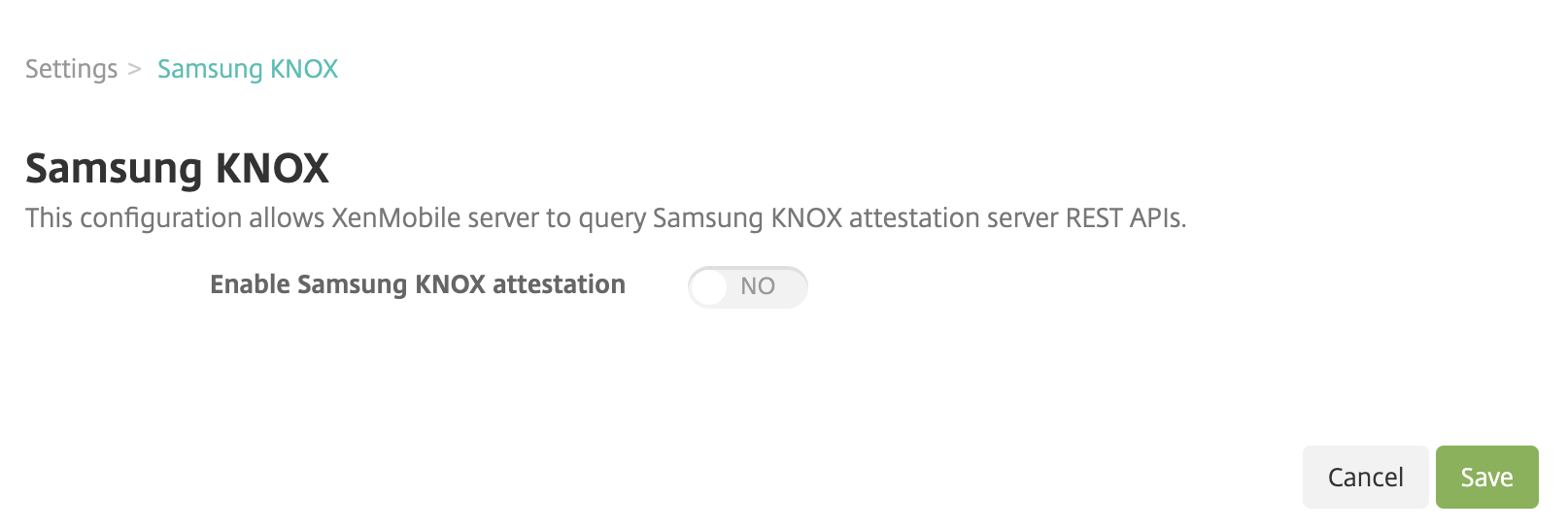Click the toggle's white knob handle

pyautogui.click(x=709, y=286)
